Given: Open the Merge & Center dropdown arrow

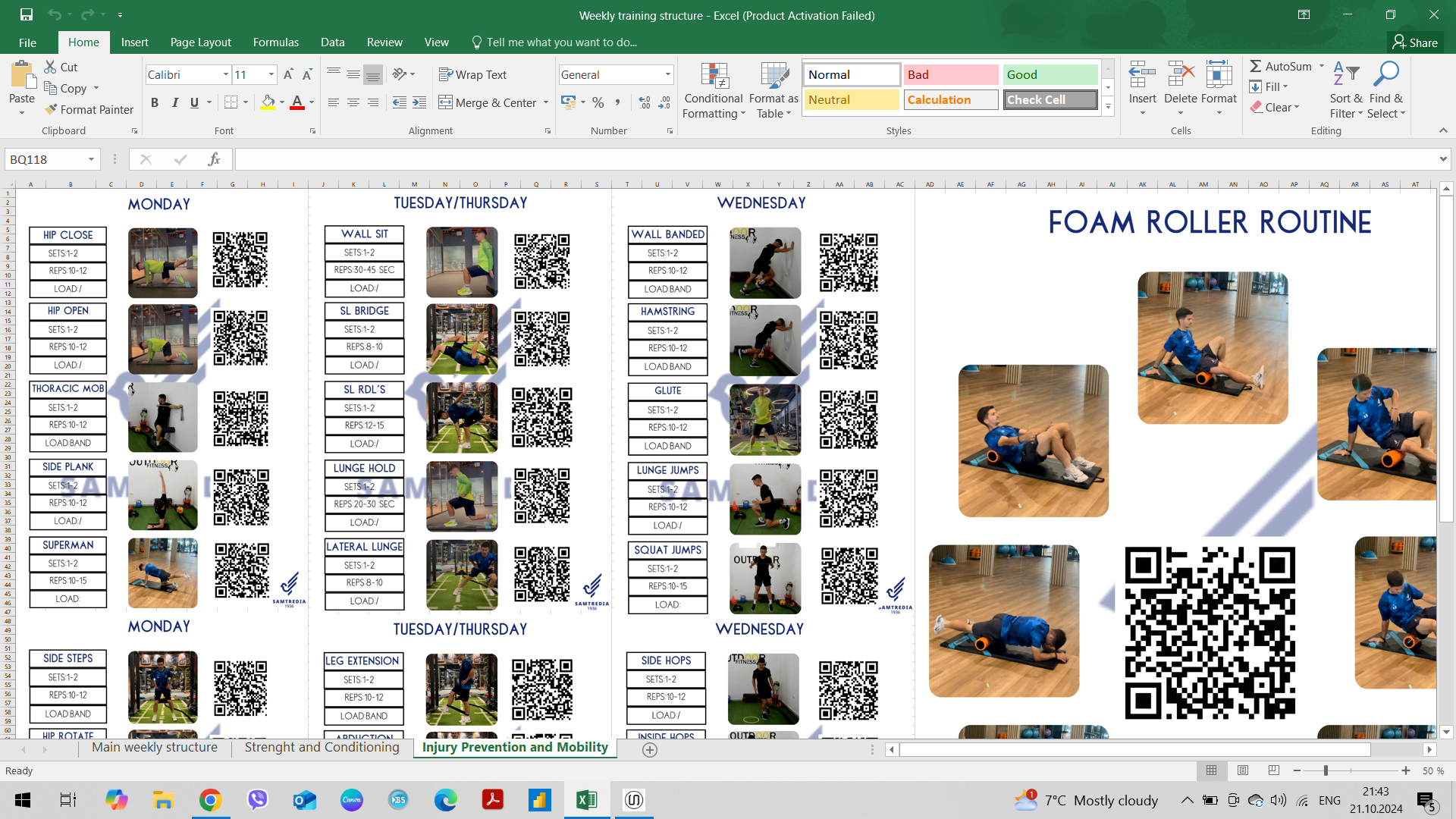Looking at the screenshot, I should (546, 102).
